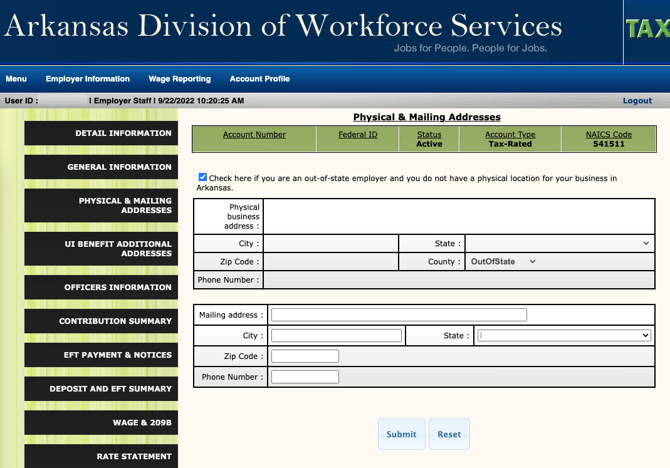
Task: Click the mailing City text field
Action: pyautogui.click(x=336, y=336)
